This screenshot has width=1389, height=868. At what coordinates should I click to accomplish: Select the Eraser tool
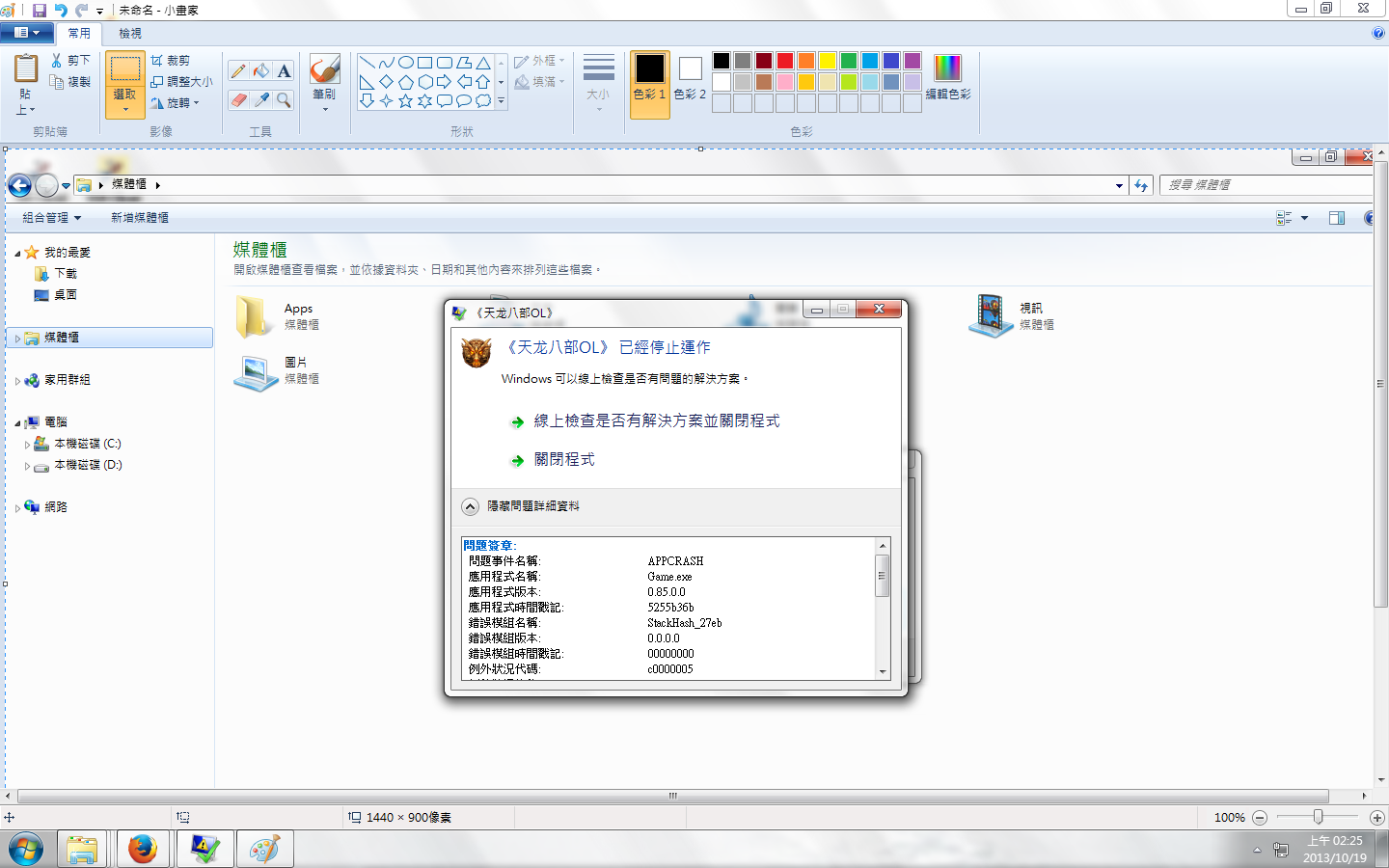click(238, 99)
